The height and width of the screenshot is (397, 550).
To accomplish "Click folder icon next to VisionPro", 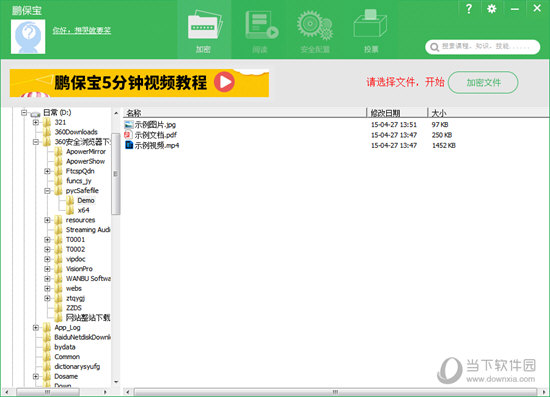I will [x=58, y=269].
